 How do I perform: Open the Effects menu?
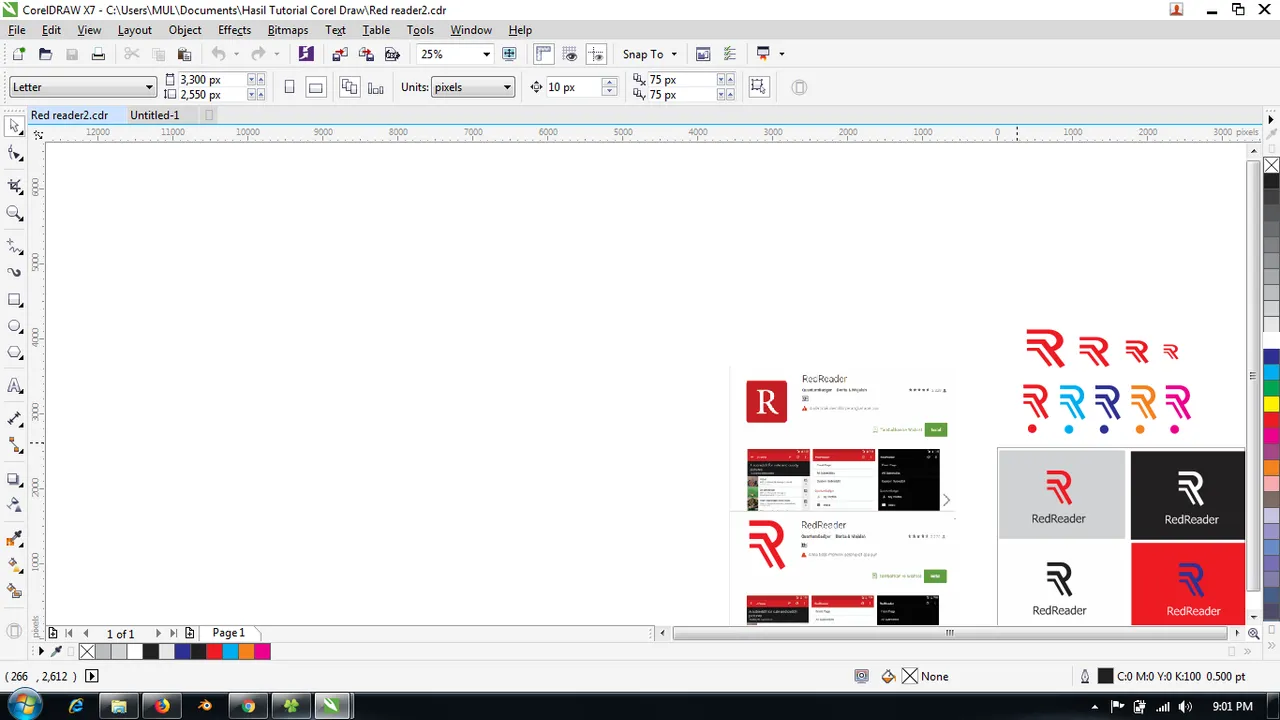234,30
